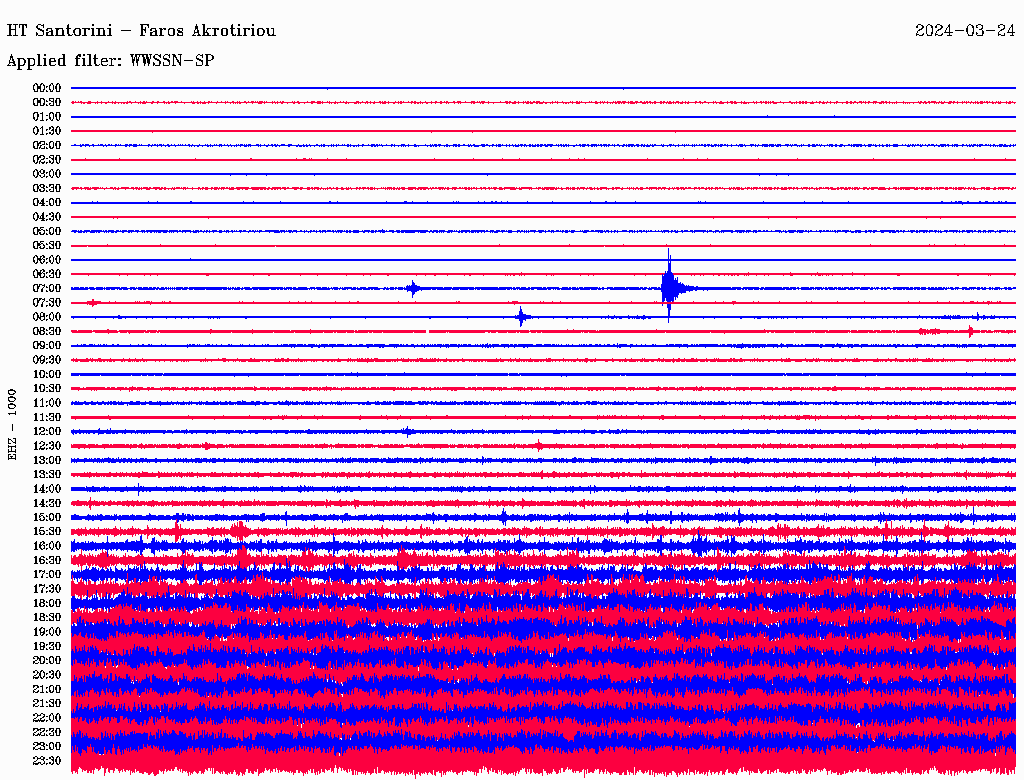Click the station title HT Santorini – Faros Akrotiriou

(141, 31)
